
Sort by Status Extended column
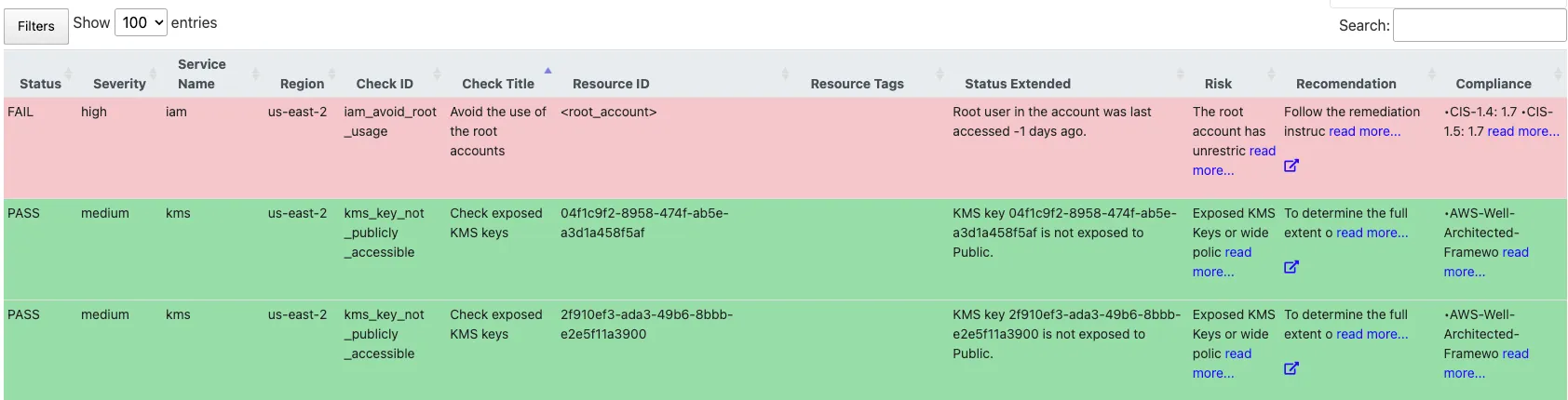1018,84
